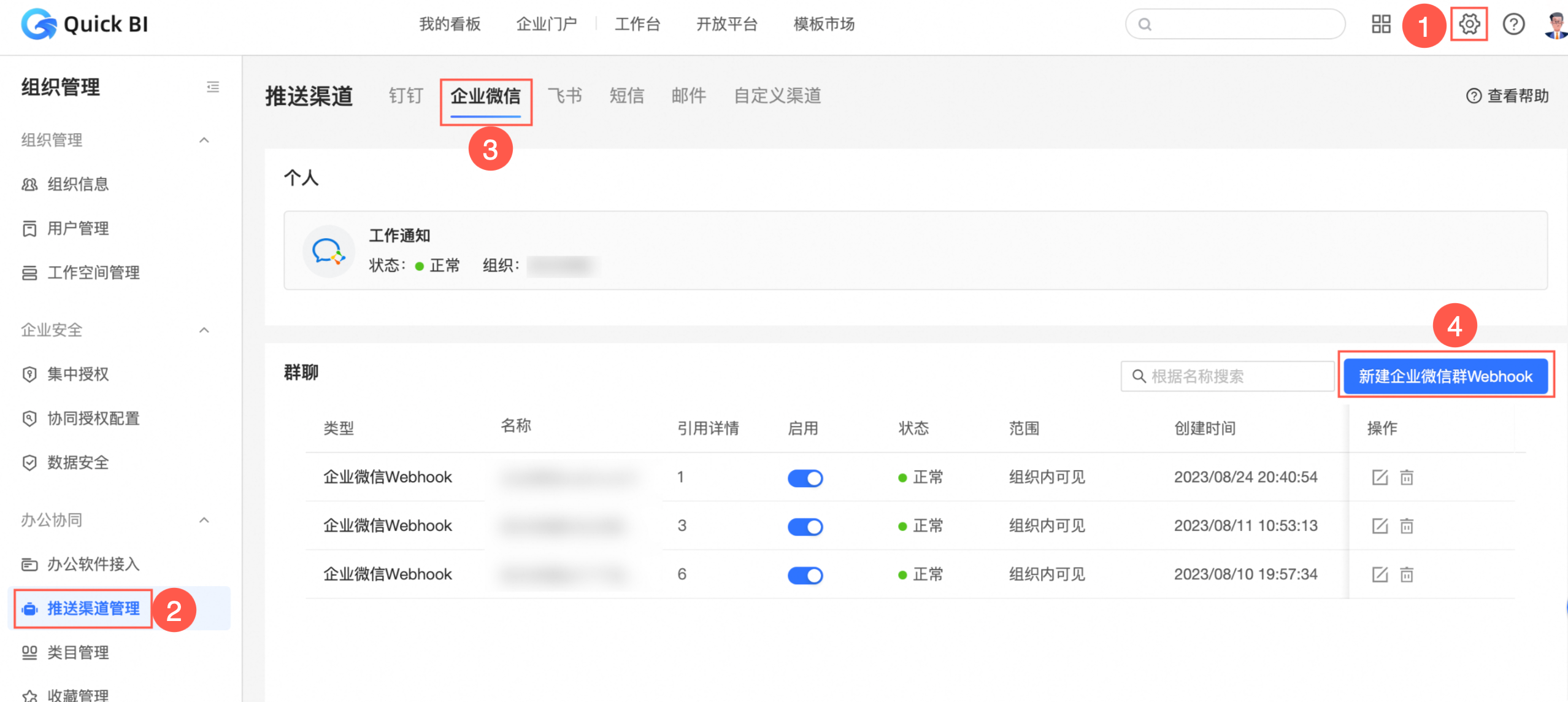Screen dimensions: 1568x702
Task: Click the 引用详情 column header
Action: (708, 428)
